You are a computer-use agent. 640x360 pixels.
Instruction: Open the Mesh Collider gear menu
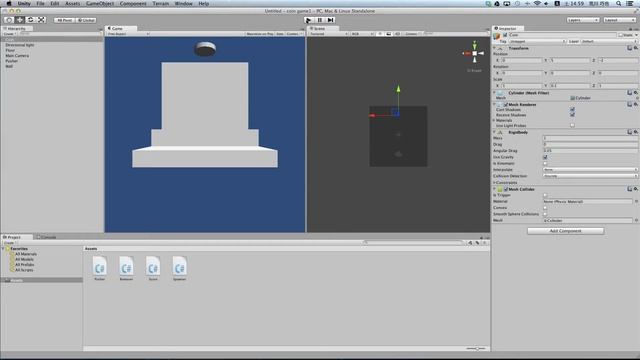pyautogui.click(x=636, y=189)
